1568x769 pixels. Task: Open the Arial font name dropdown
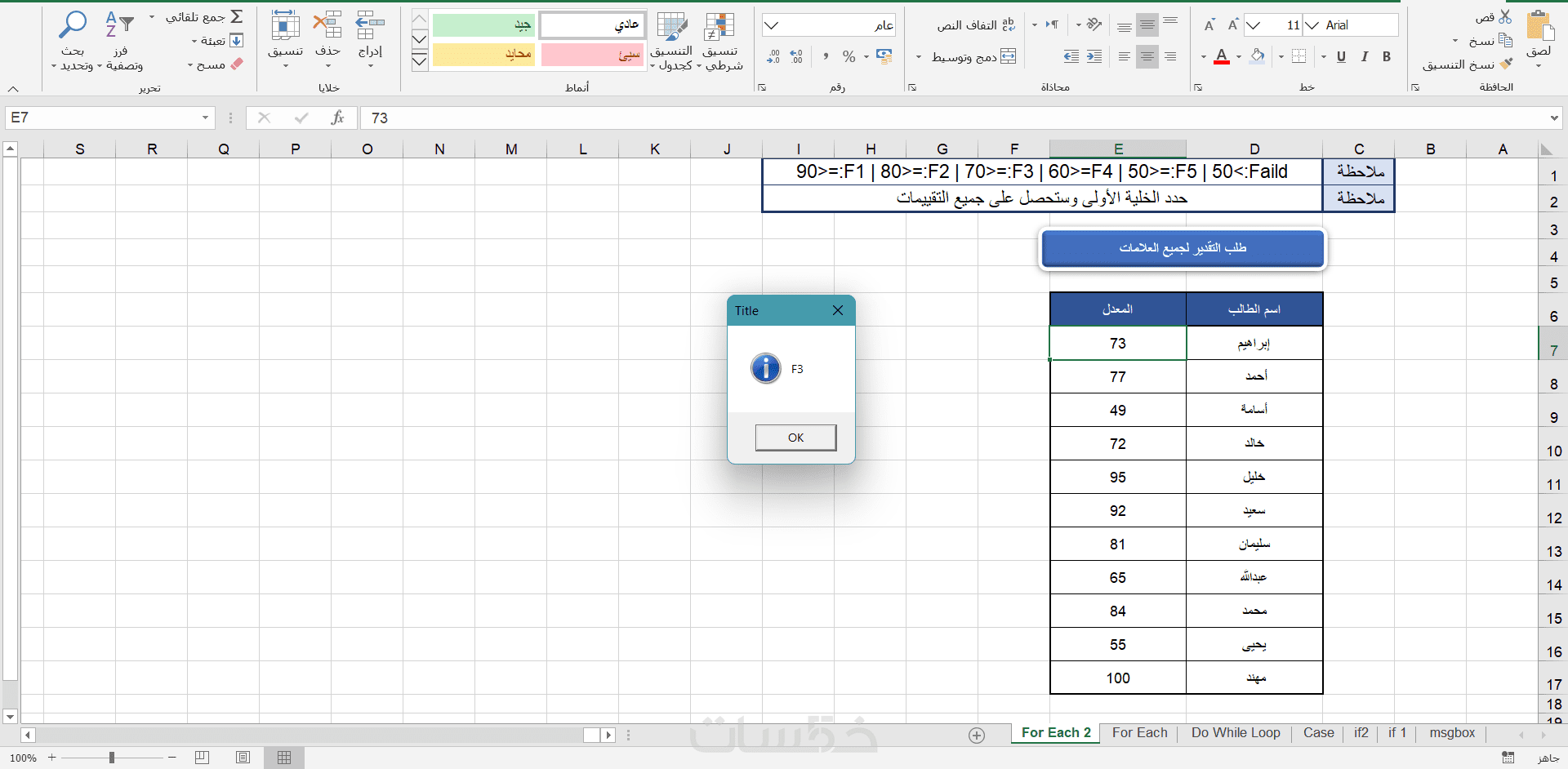click(x=1312, y=25)
